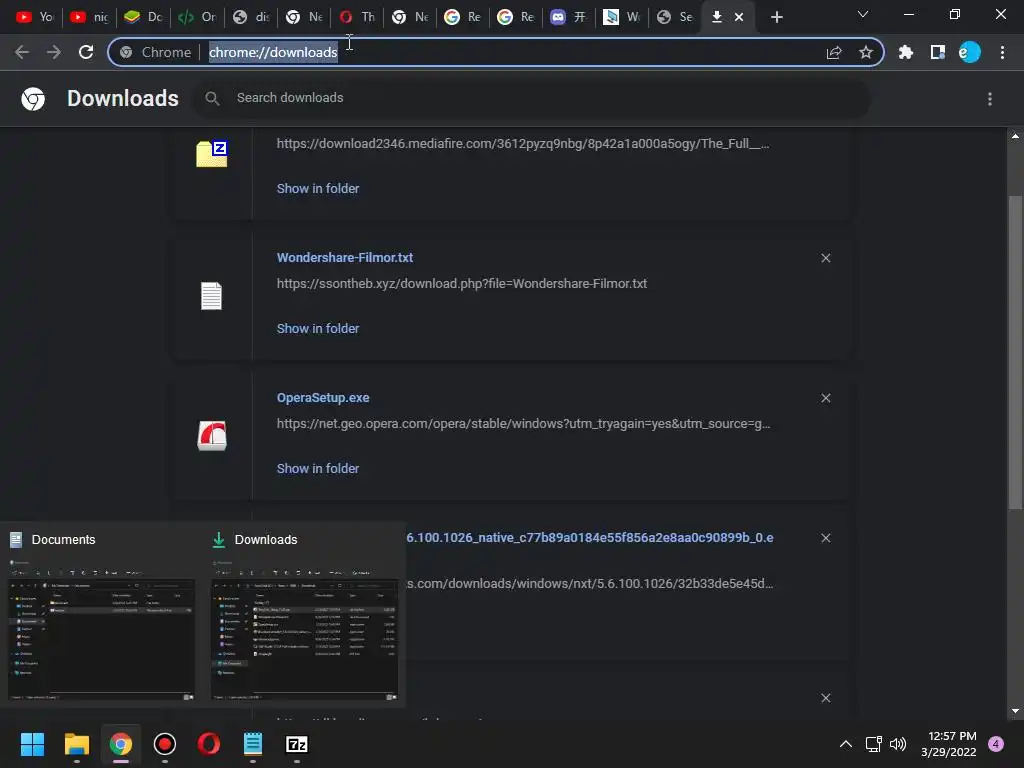
Task: Open the clock and date flyout
Action: (948, 744)
